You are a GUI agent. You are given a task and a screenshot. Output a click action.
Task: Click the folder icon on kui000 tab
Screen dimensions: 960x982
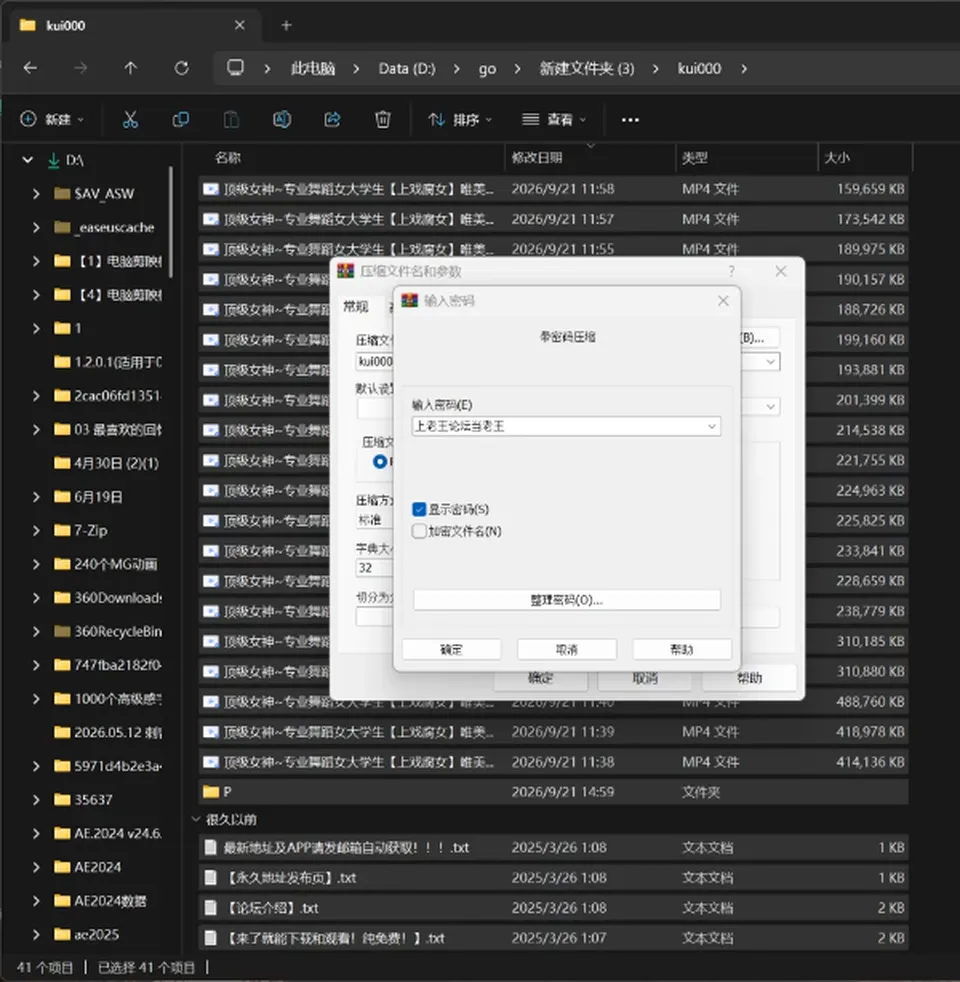[28, 25]
